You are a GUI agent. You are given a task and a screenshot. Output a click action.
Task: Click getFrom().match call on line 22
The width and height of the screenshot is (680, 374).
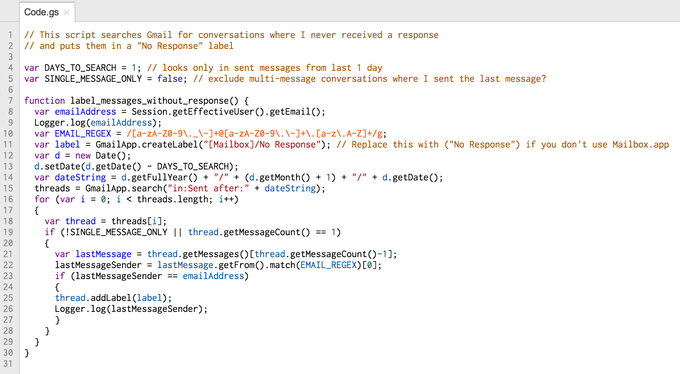point(257,265)
